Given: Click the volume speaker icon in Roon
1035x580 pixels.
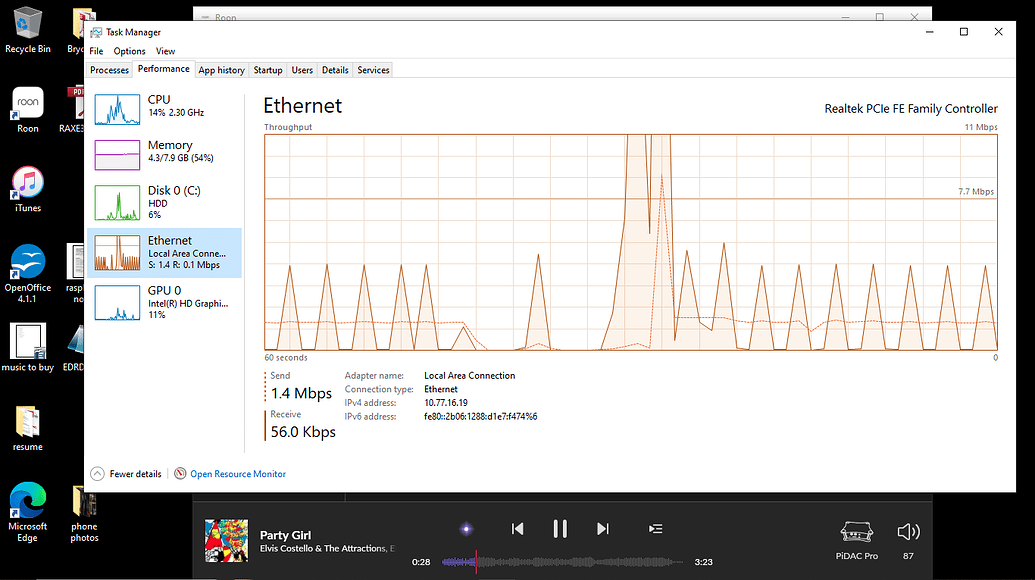Looking at the screenshot, I should pos(906,531).
